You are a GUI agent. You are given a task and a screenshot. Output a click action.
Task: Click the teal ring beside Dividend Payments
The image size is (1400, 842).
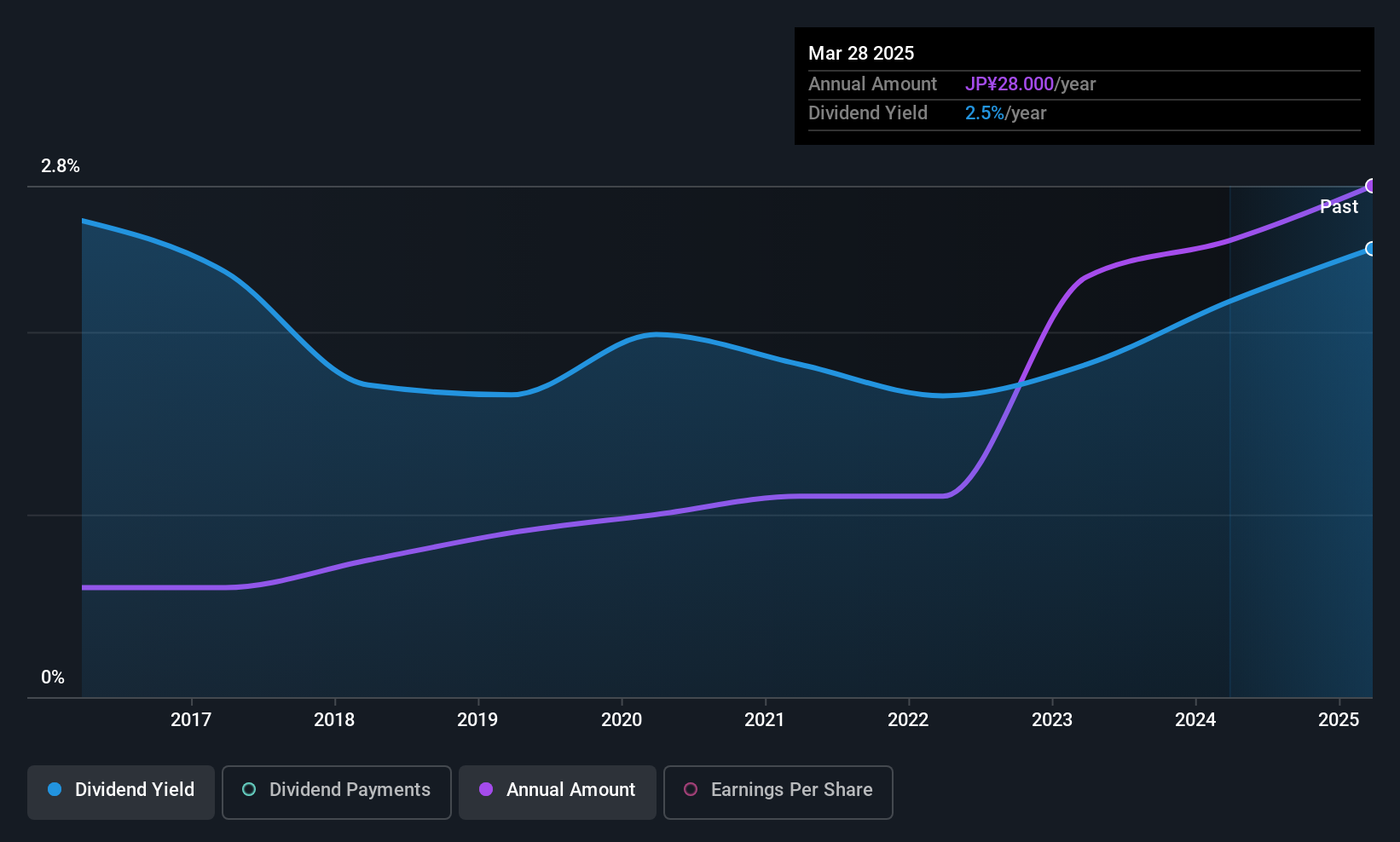(249, 790)
